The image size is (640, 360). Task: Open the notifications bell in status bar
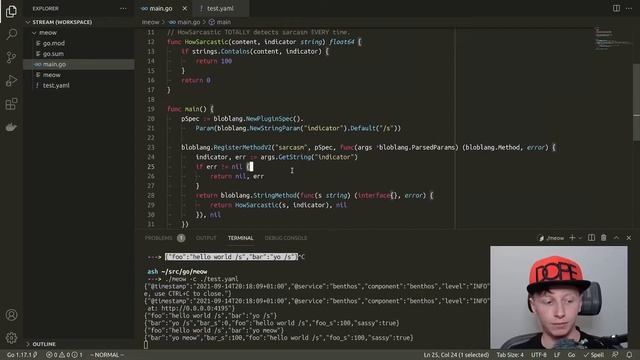[629, 355]
